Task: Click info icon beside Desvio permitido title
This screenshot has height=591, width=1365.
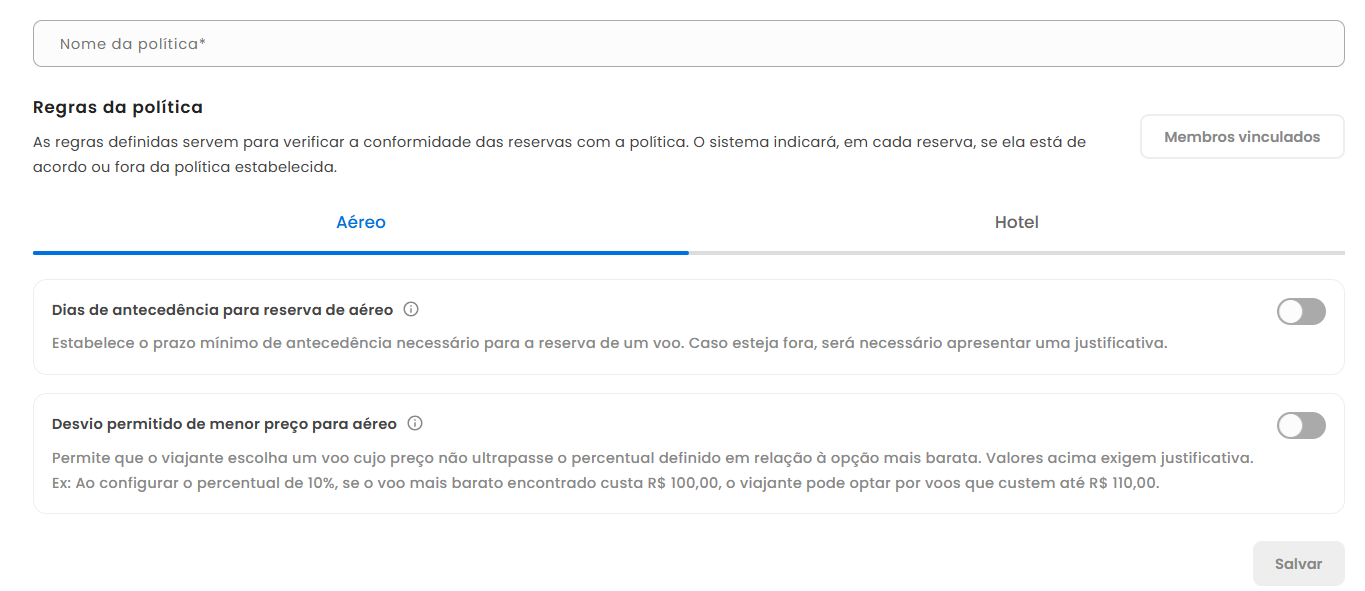Action: click(415, 424)
